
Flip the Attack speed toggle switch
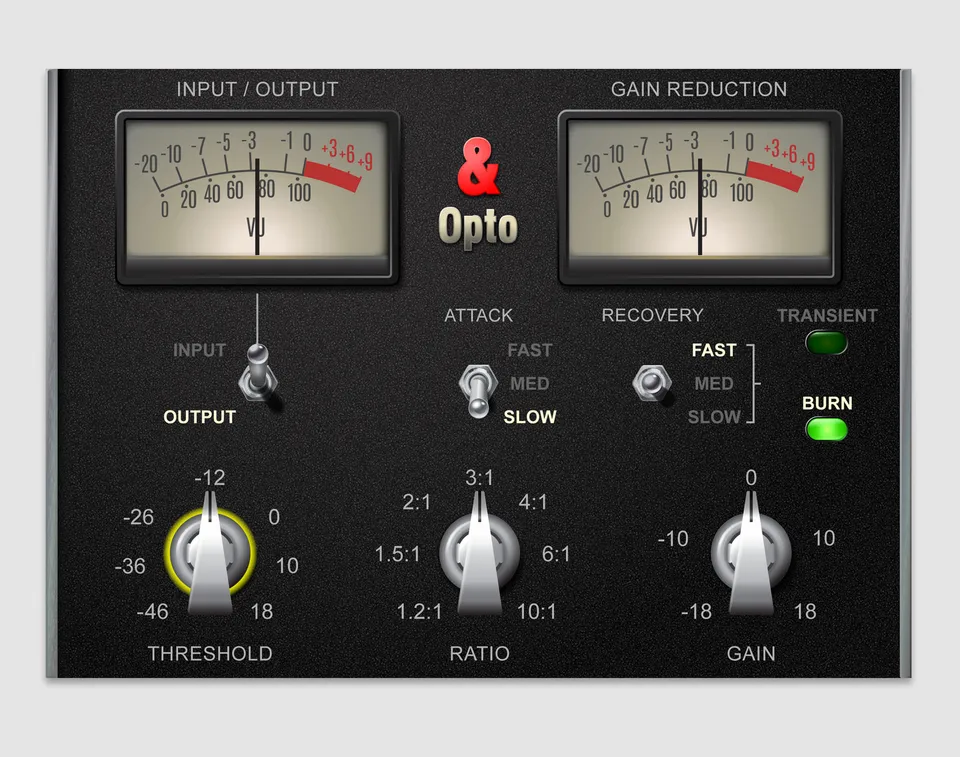[478, 390]
